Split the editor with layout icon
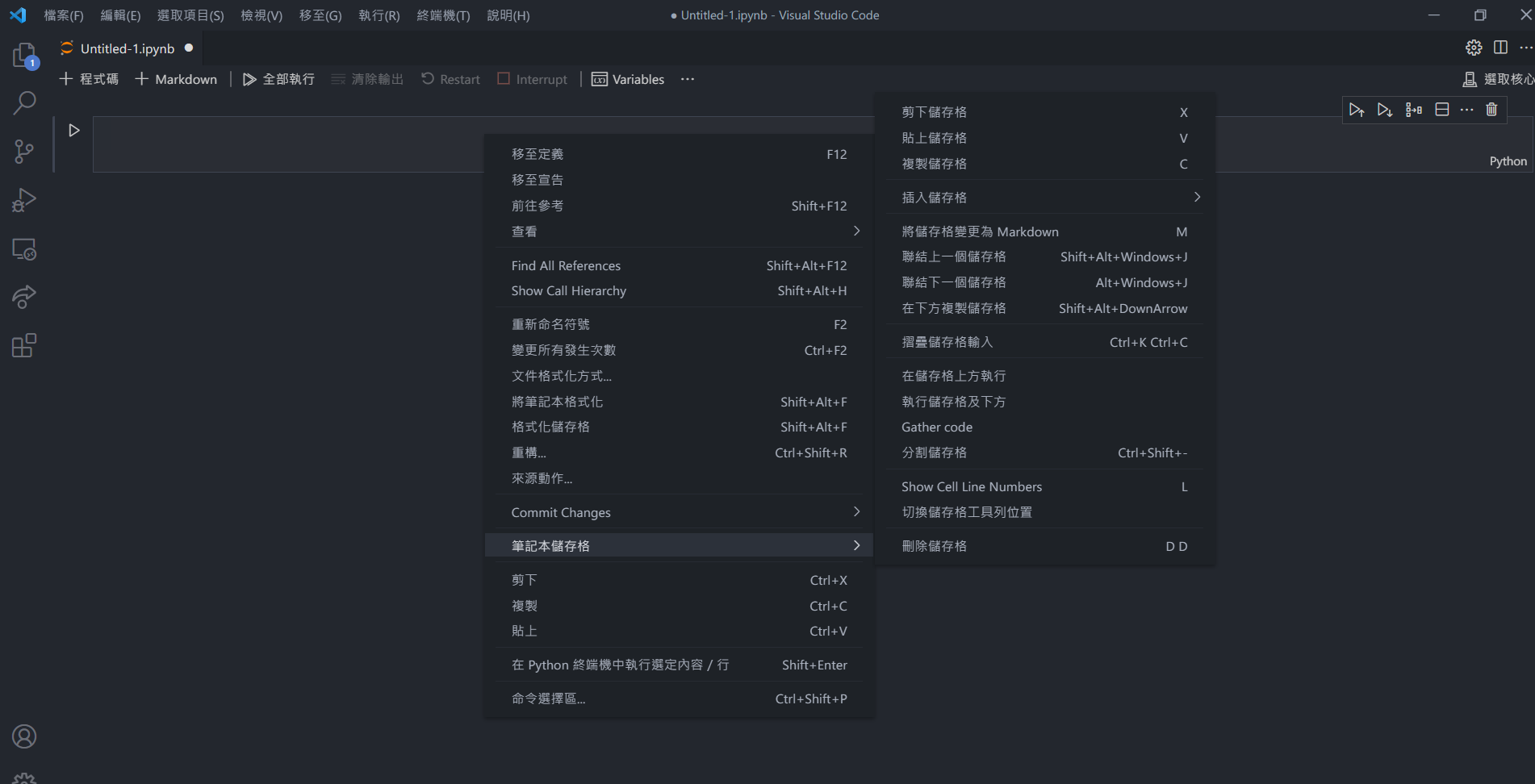1535x784 pixels. (x=1500, y=48)
